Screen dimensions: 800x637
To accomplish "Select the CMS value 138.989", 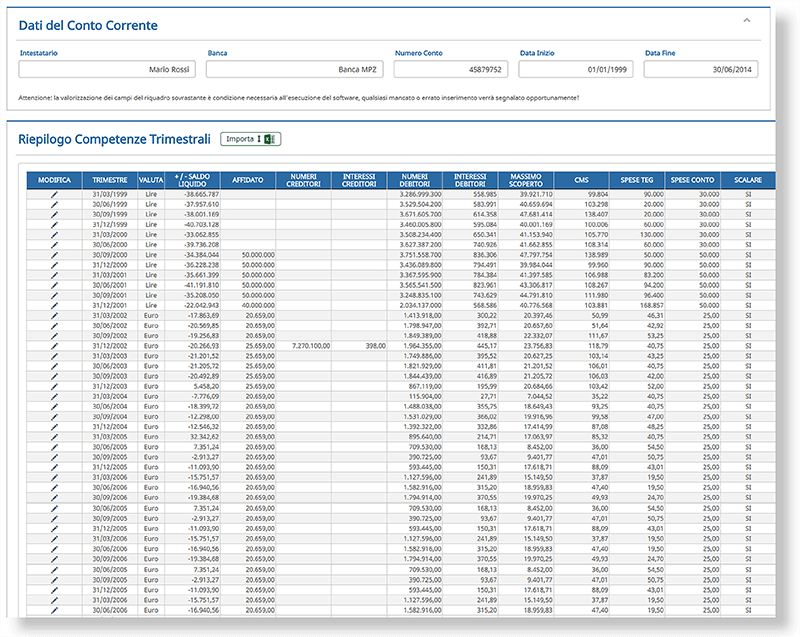I will 596,255.
